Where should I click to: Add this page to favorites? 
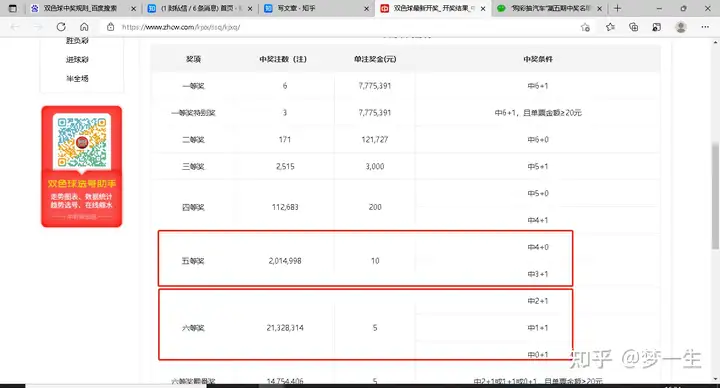pos(585,27)
